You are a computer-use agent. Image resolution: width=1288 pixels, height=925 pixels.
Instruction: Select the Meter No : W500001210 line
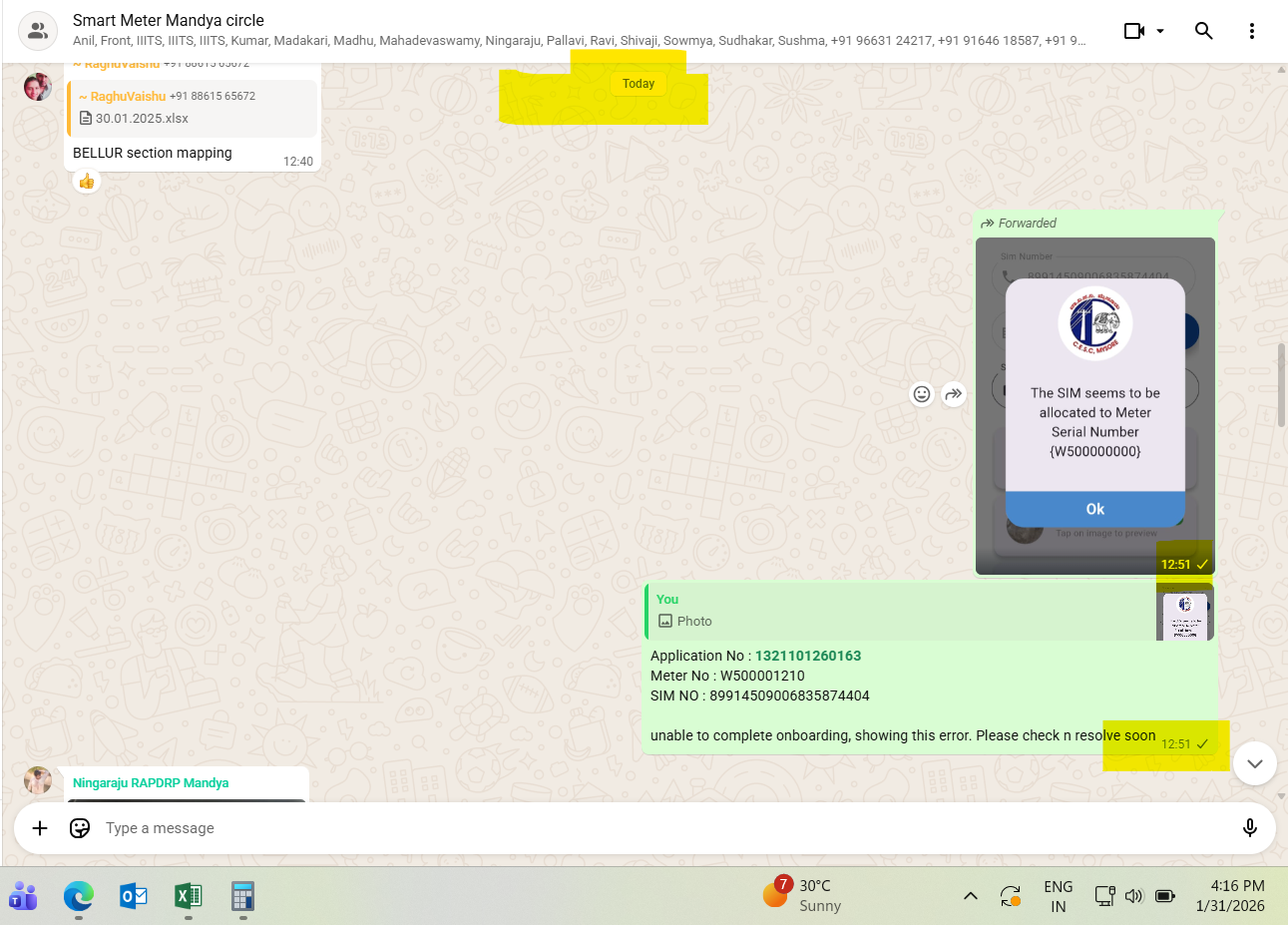(x=727, y=676)
